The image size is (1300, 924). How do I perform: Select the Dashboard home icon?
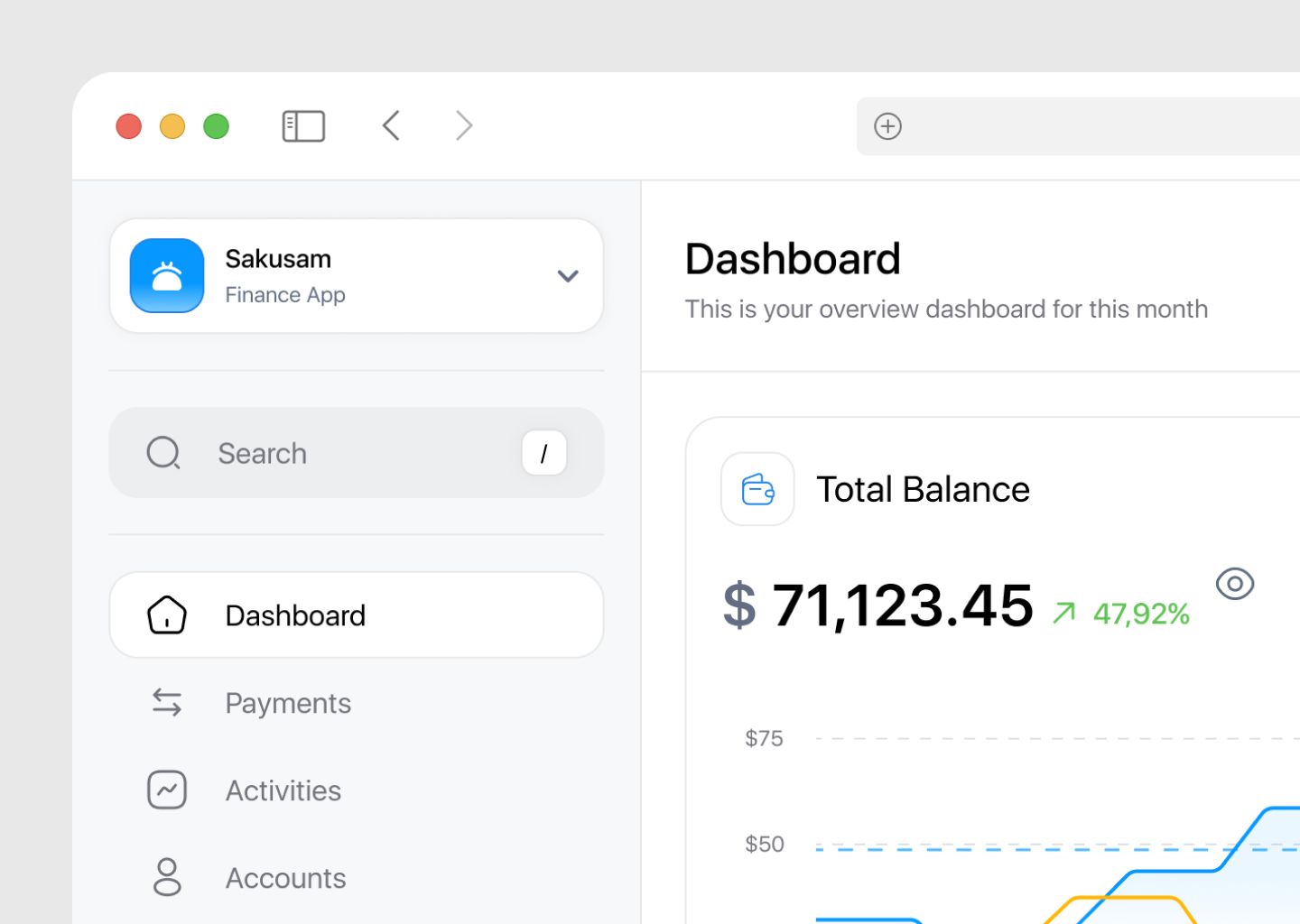point(166,614)
